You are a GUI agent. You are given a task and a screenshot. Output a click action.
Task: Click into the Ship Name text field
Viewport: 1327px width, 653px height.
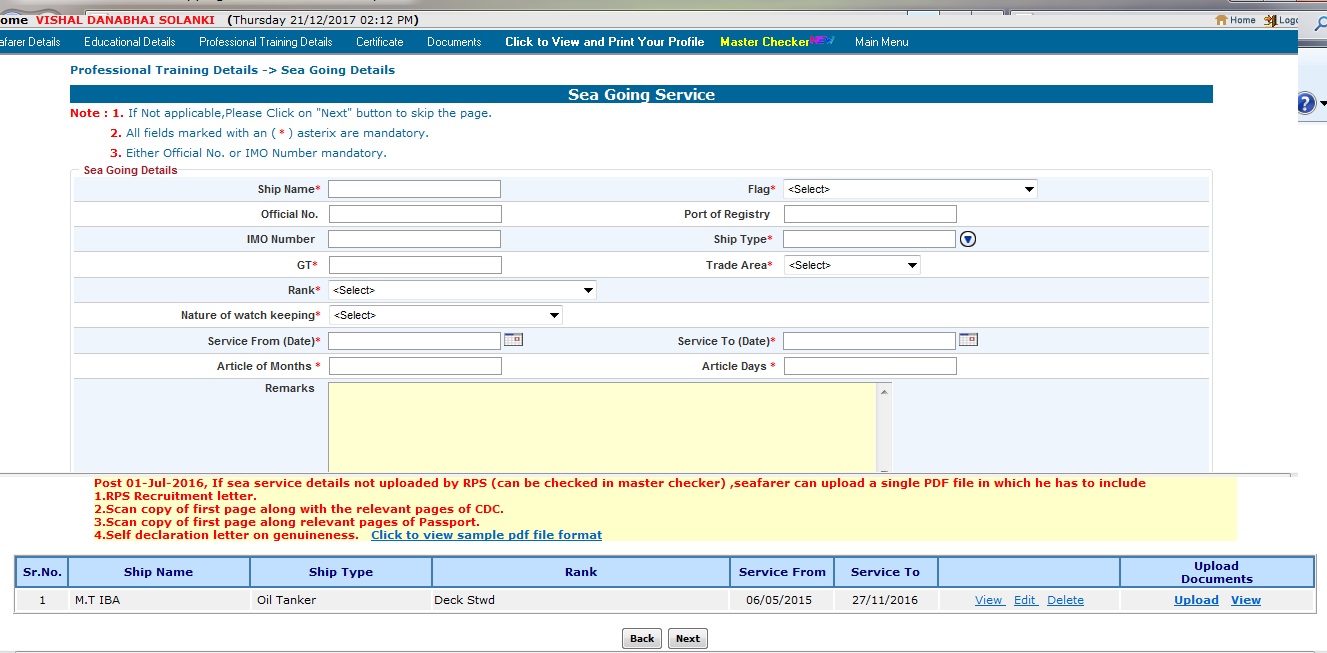[x=414, y=189]
